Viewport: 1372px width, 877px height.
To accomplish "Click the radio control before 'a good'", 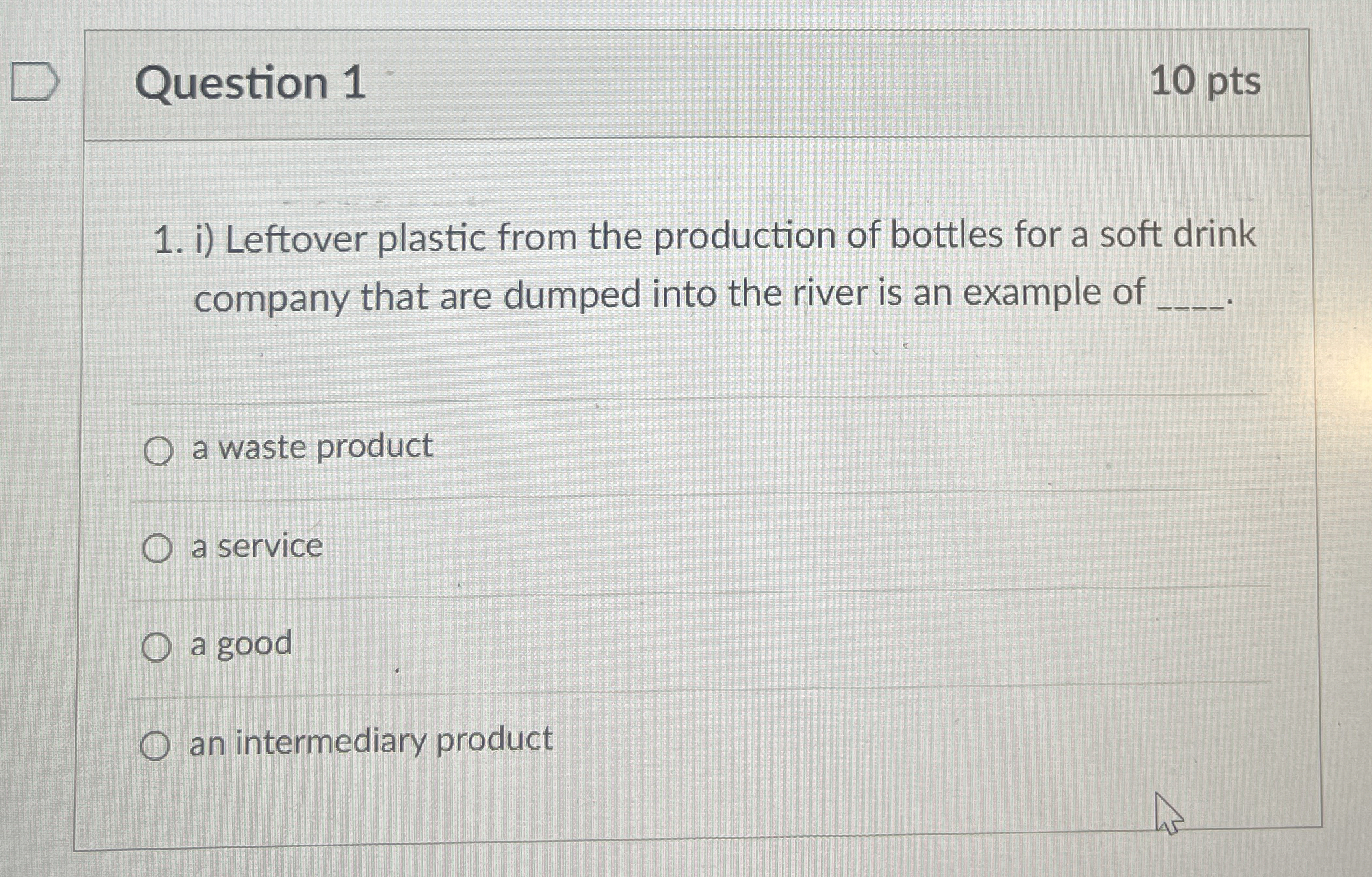I will coord(158,644).
